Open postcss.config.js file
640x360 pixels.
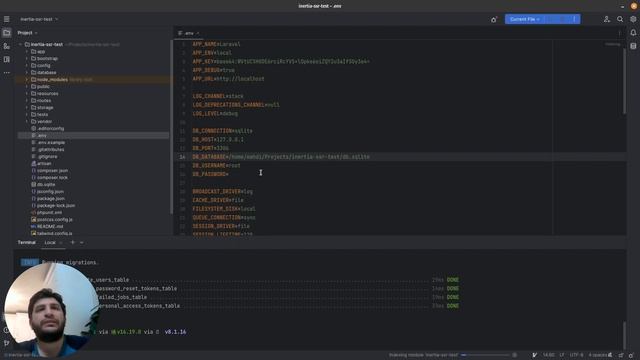pyautogui.click(x=52, y=220)
